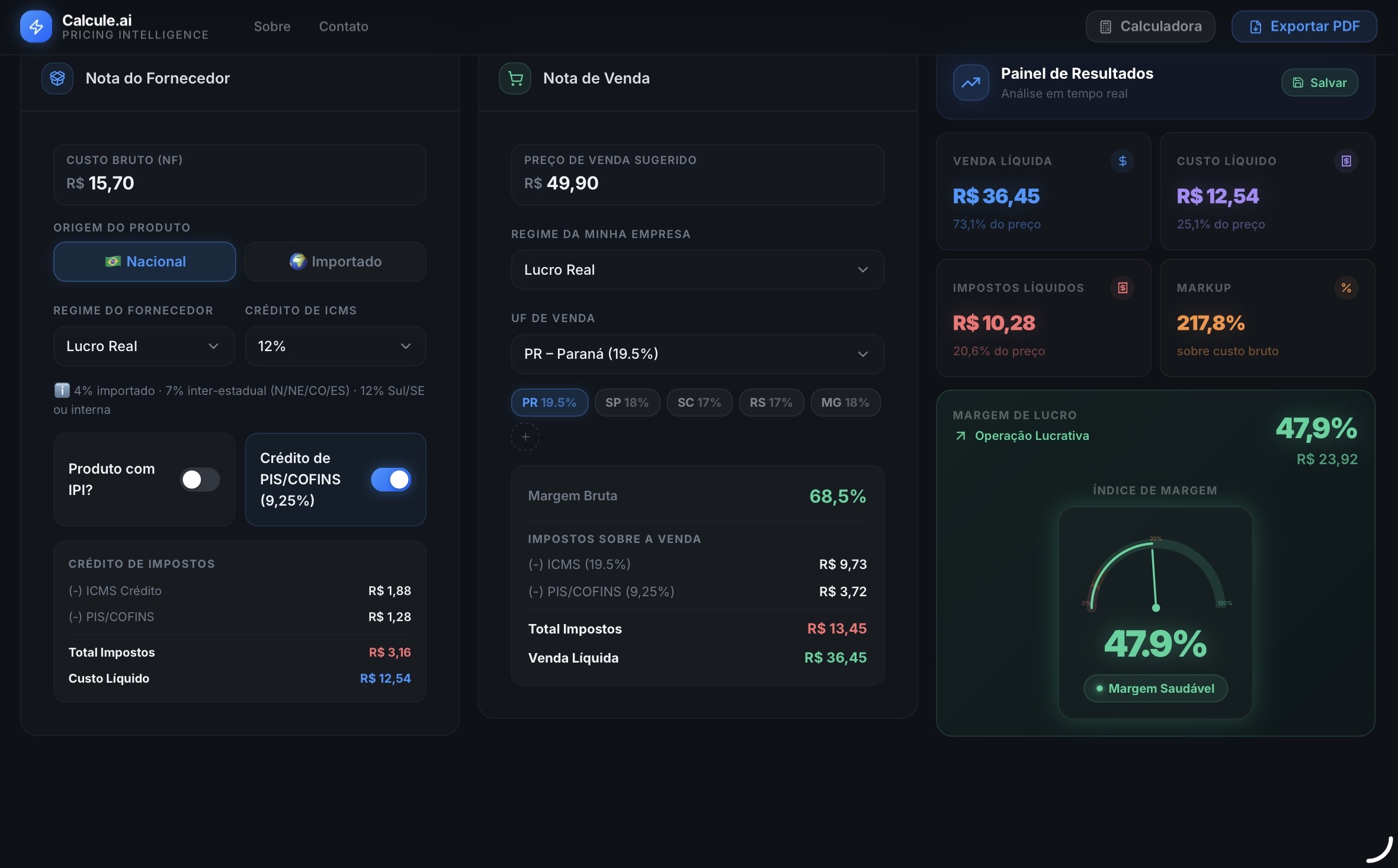Click the Margem Saudável badge

click(1155, 688)
